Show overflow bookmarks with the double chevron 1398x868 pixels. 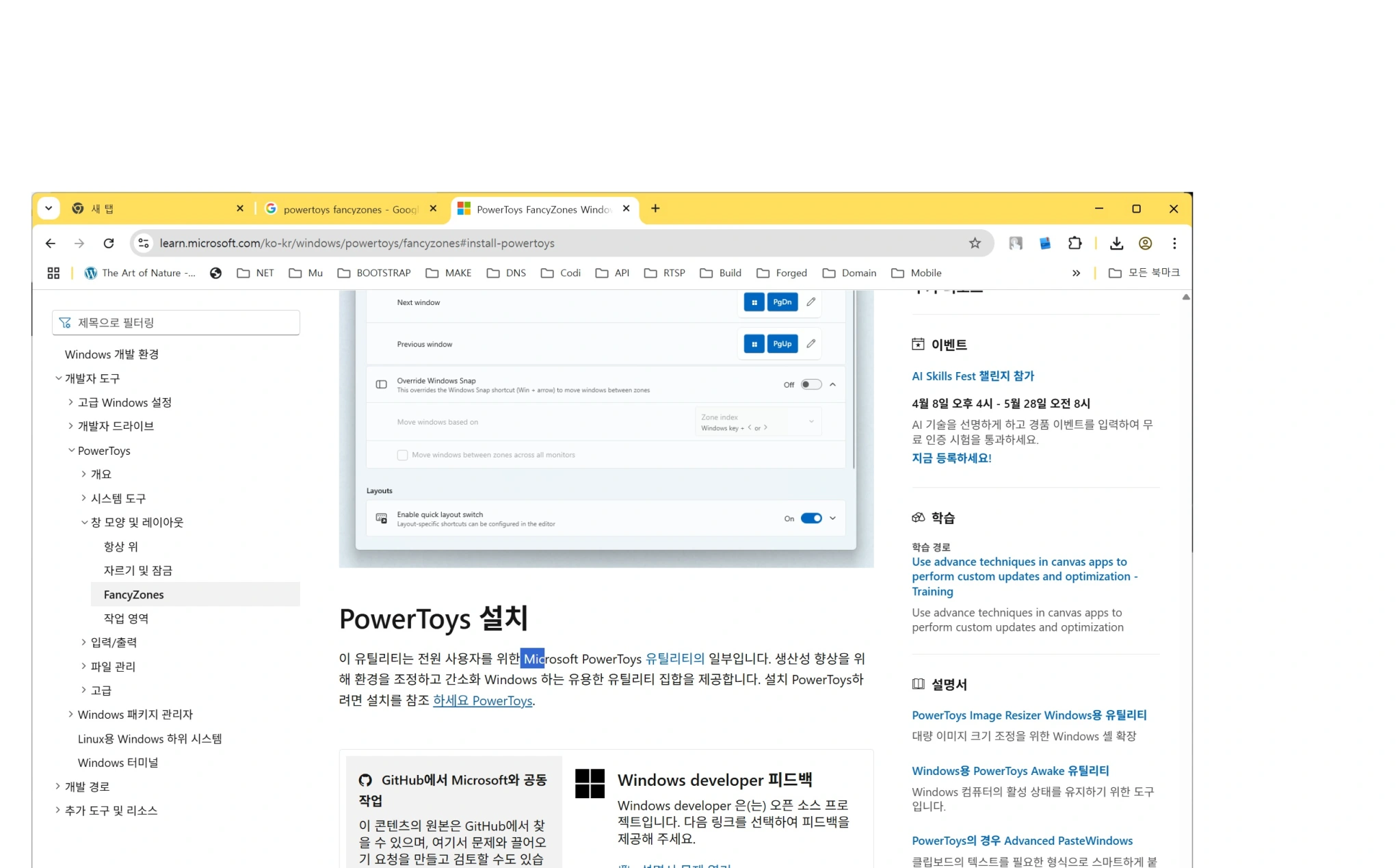coord(1076,272)
